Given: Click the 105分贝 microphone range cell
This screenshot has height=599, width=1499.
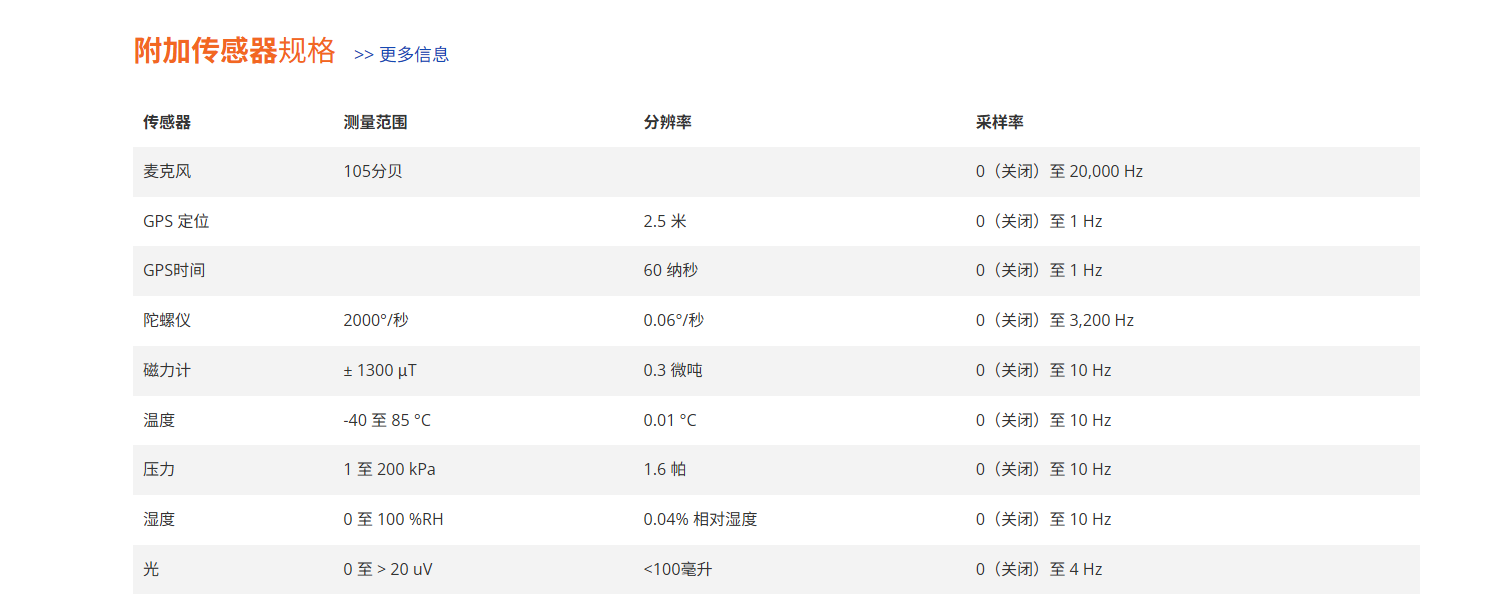Looking at the screenshot, I should [373, 171].
